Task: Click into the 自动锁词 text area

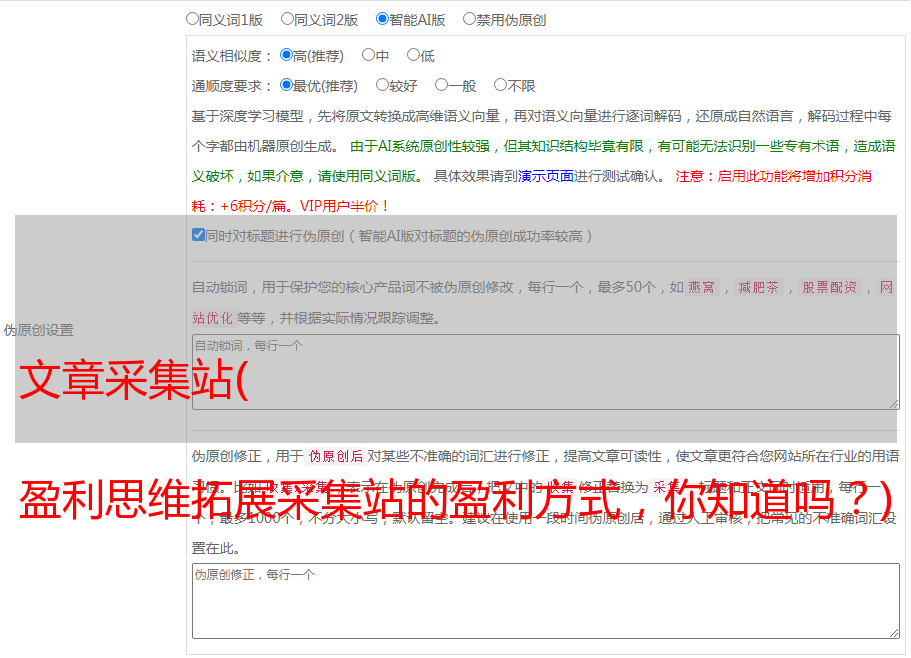Action: (545, 371)
